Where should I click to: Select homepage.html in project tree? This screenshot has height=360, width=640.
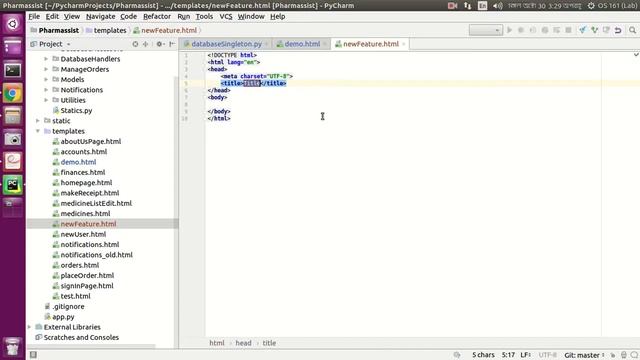coord(86,183)
